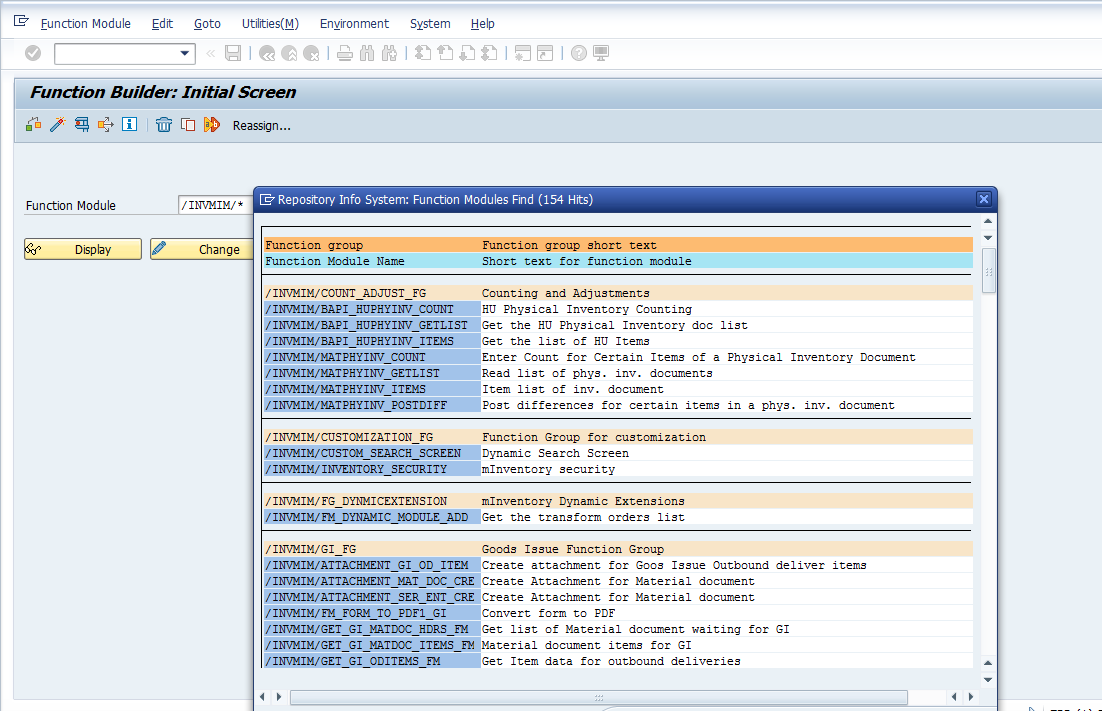1102x711 pixels.
Task: Click the Display button
Action: click(x=83, y=249)
